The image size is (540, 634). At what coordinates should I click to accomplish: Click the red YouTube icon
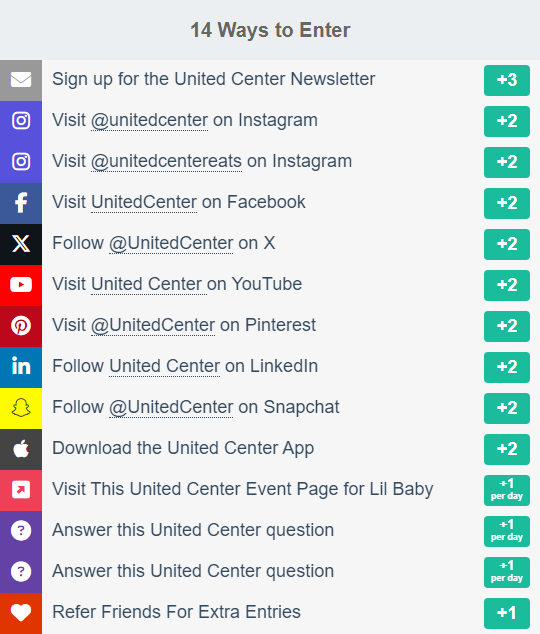(x=21, y=285)
